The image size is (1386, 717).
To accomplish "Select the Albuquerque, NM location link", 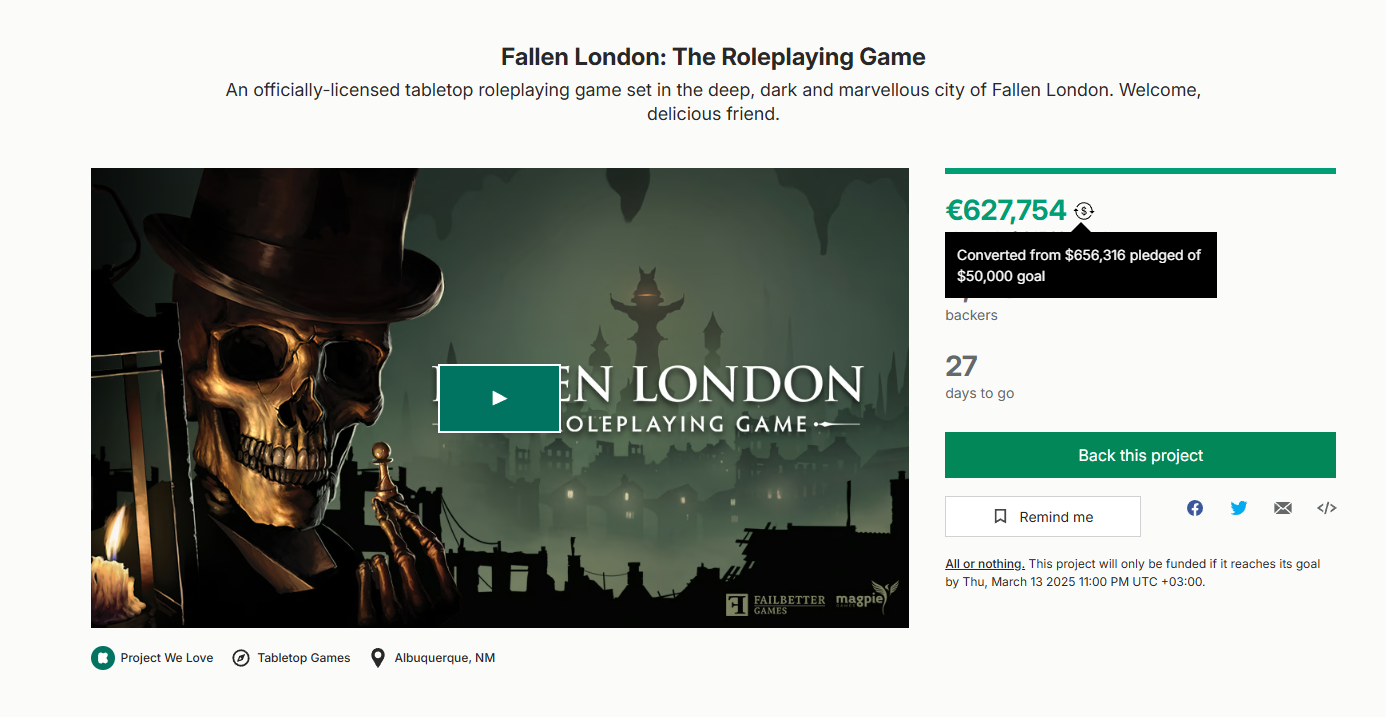I will coord(443,658).
